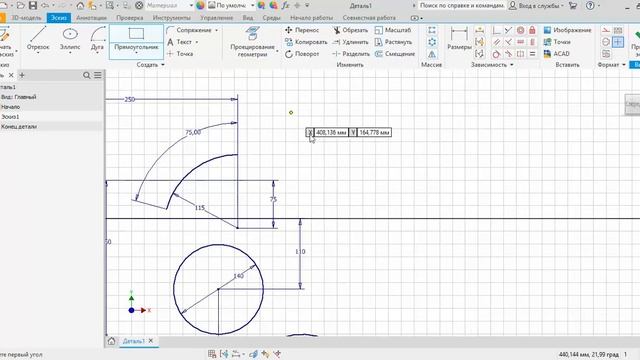This screenshot has height=360, width=640.
Task: Open the Текст dropdown arrow
Action: pos(197,42)
